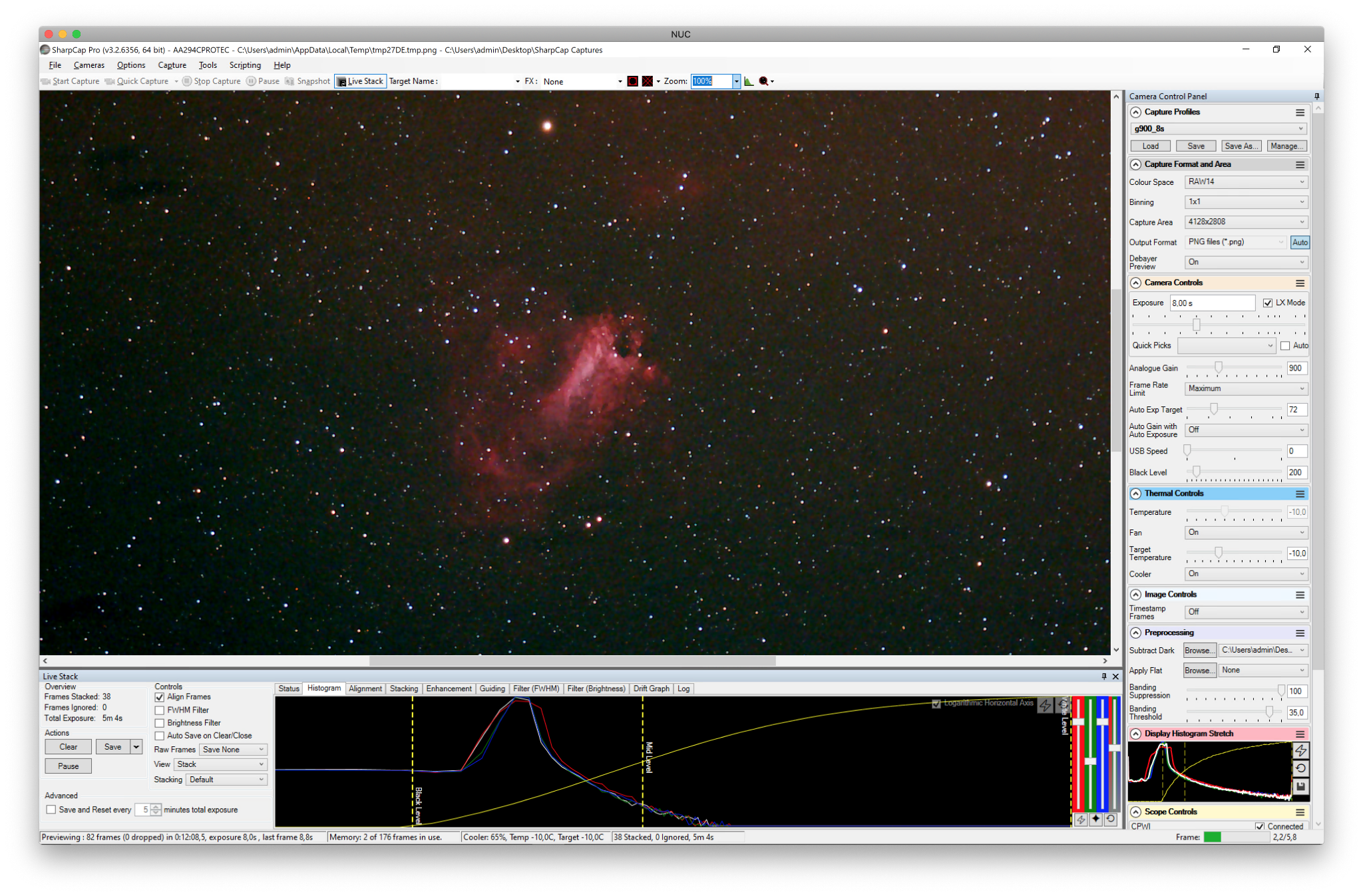
Task: Open the Debayer Preview dropdown
Action: [1246, 263]
